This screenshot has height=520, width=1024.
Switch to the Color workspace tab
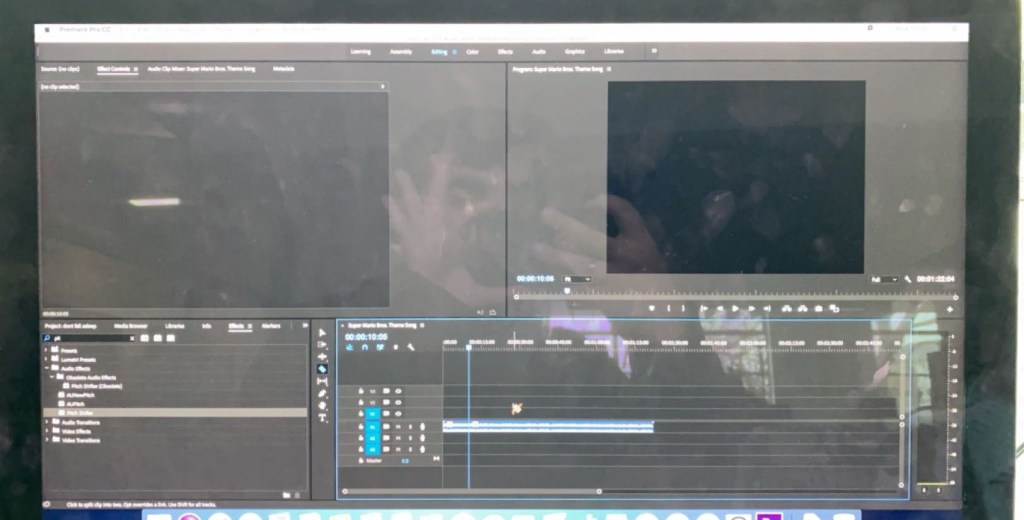click(x=472, y=51)
